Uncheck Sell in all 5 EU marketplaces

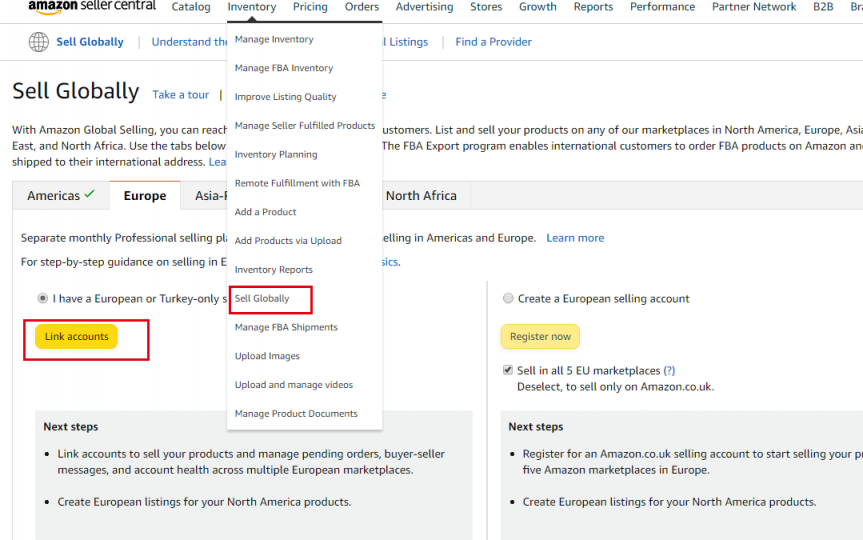pos(508,370)
